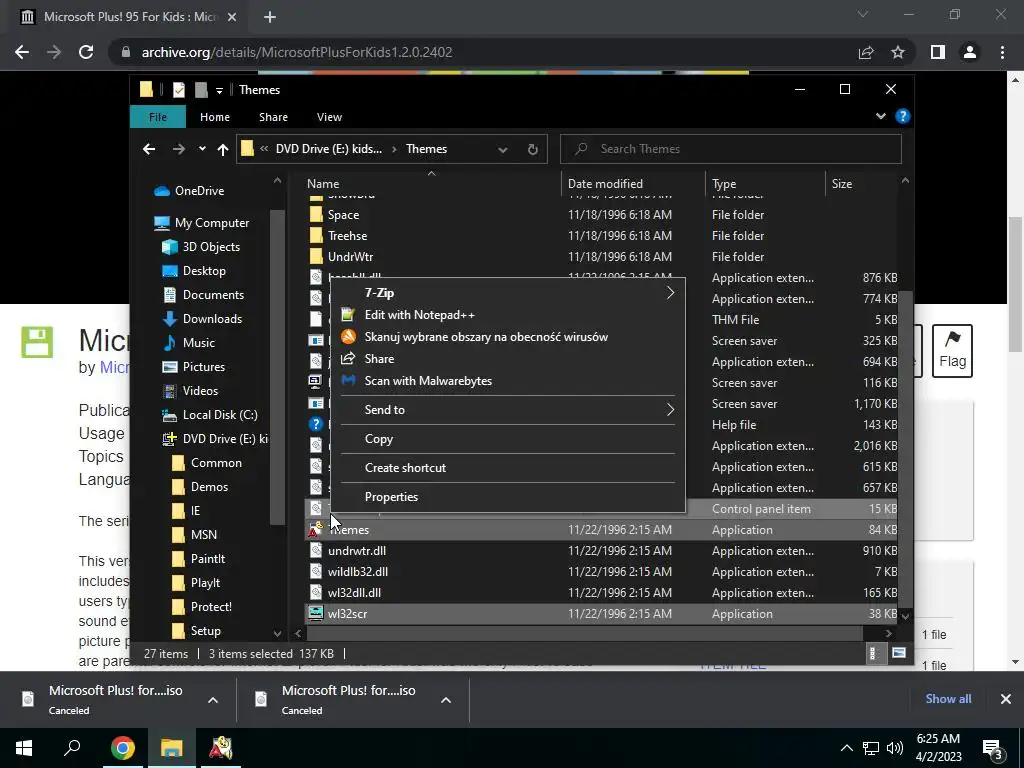The image size is (1024, 768).
Task: Open recent locations dropdown in Explorer
Action: pos(202,149)
